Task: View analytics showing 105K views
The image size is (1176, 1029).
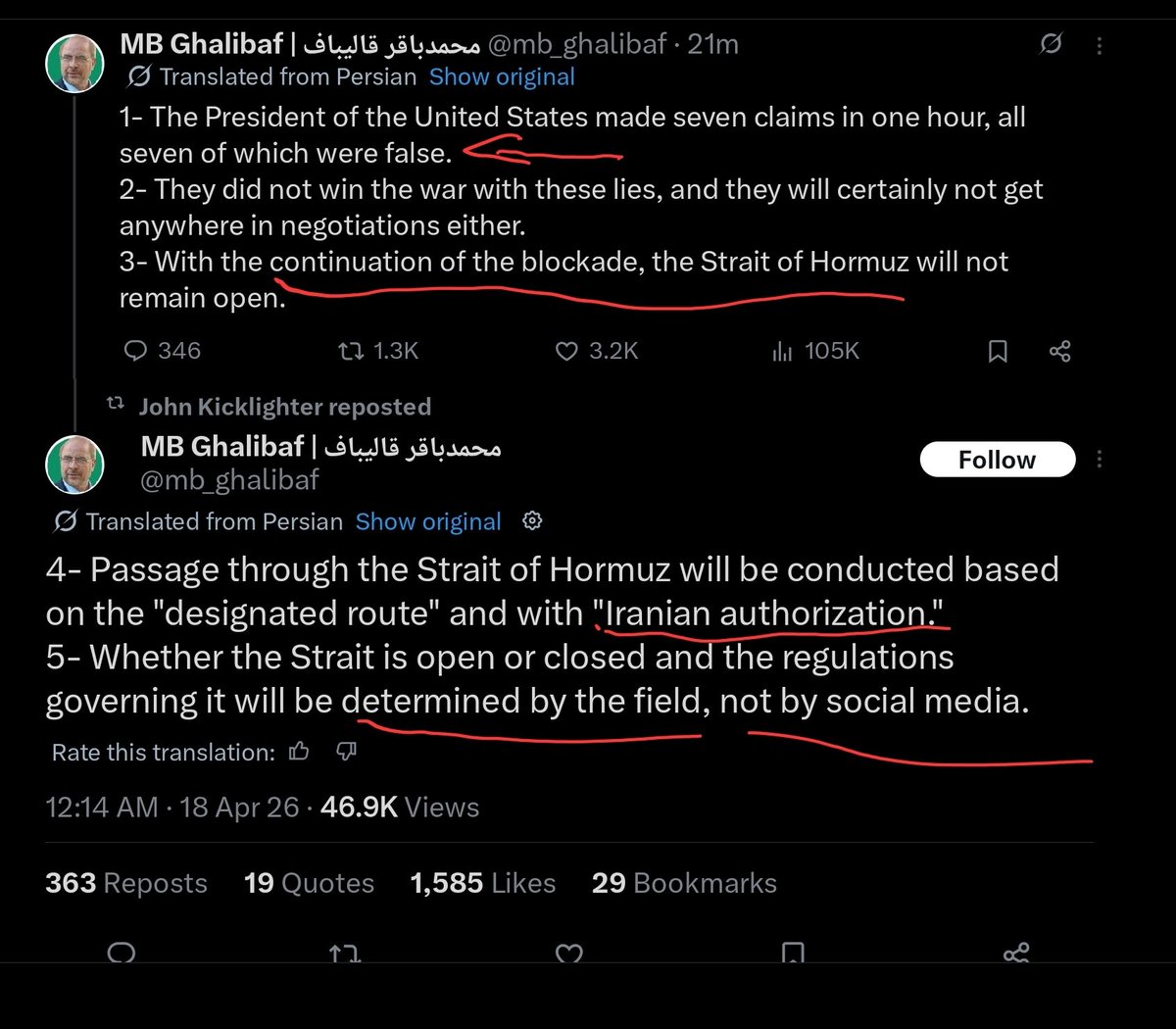Action: 782,351
